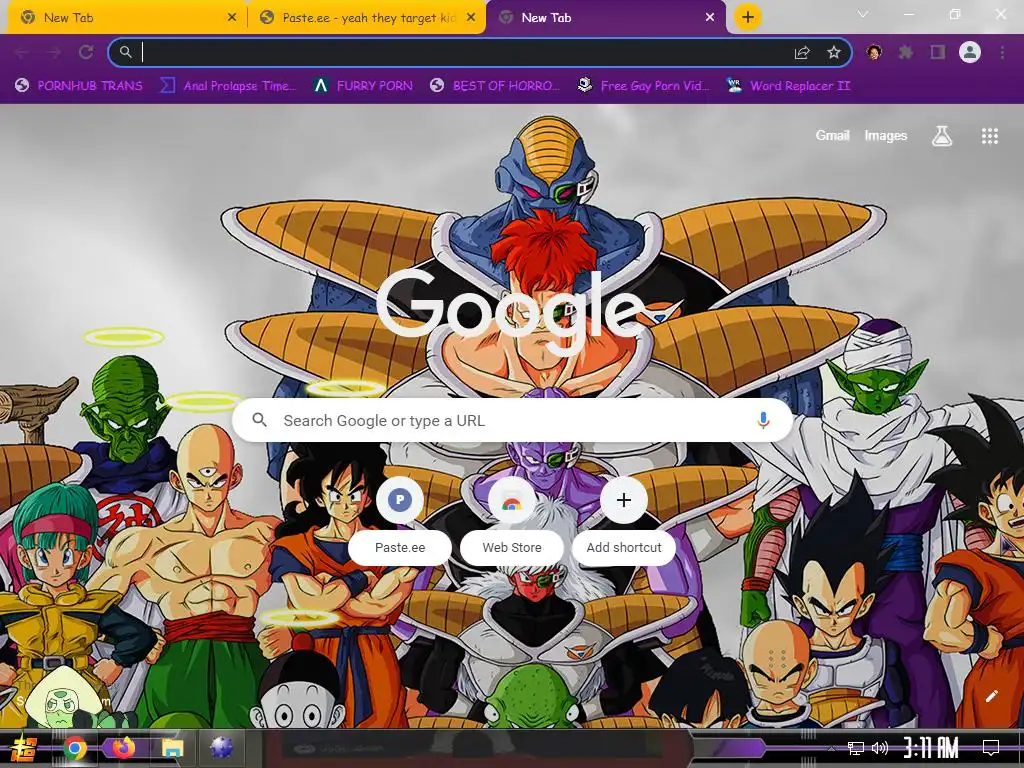Viewport: 1024px width, 768px height.
Task: Launch Firefox from the taskbar
Action: (123, 748)
